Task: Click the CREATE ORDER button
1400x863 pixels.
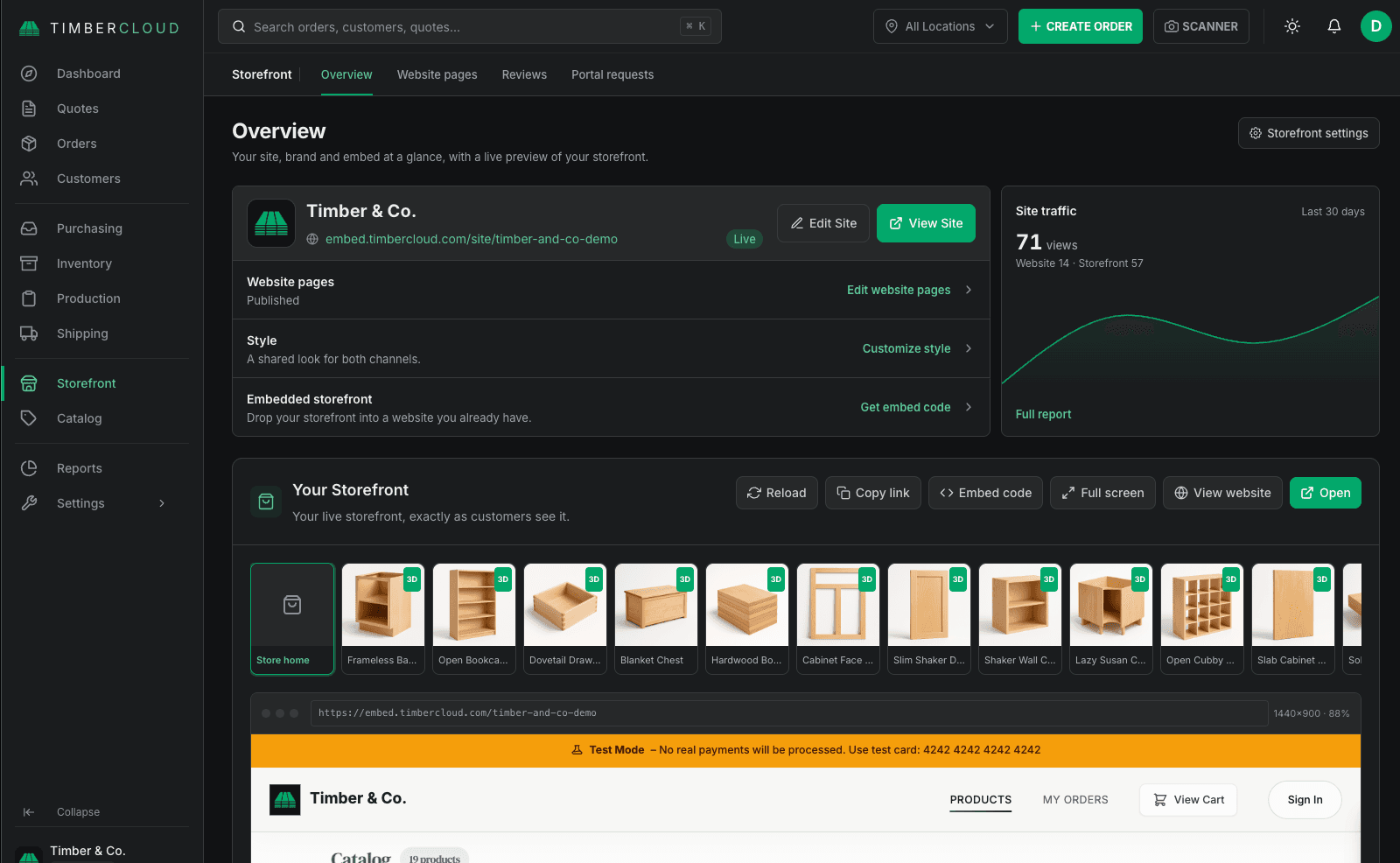Action: 1081,26
